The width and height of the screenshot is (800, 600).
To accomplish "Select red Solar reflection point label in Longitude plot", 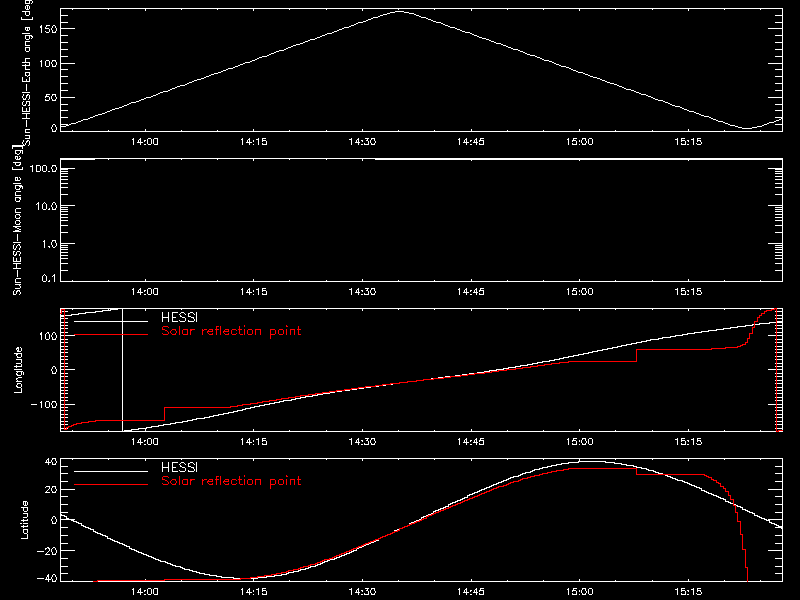I will click(231, 331).
